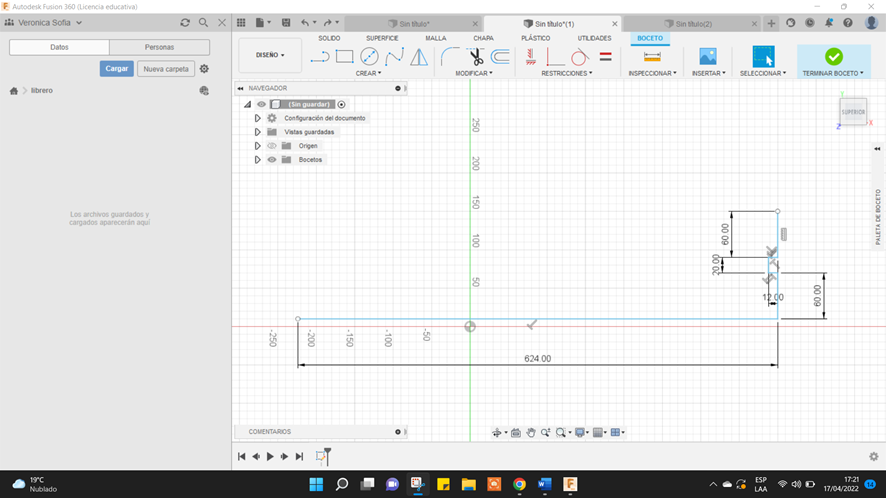Click the Zoom window magnifier icon

[561, 432]
